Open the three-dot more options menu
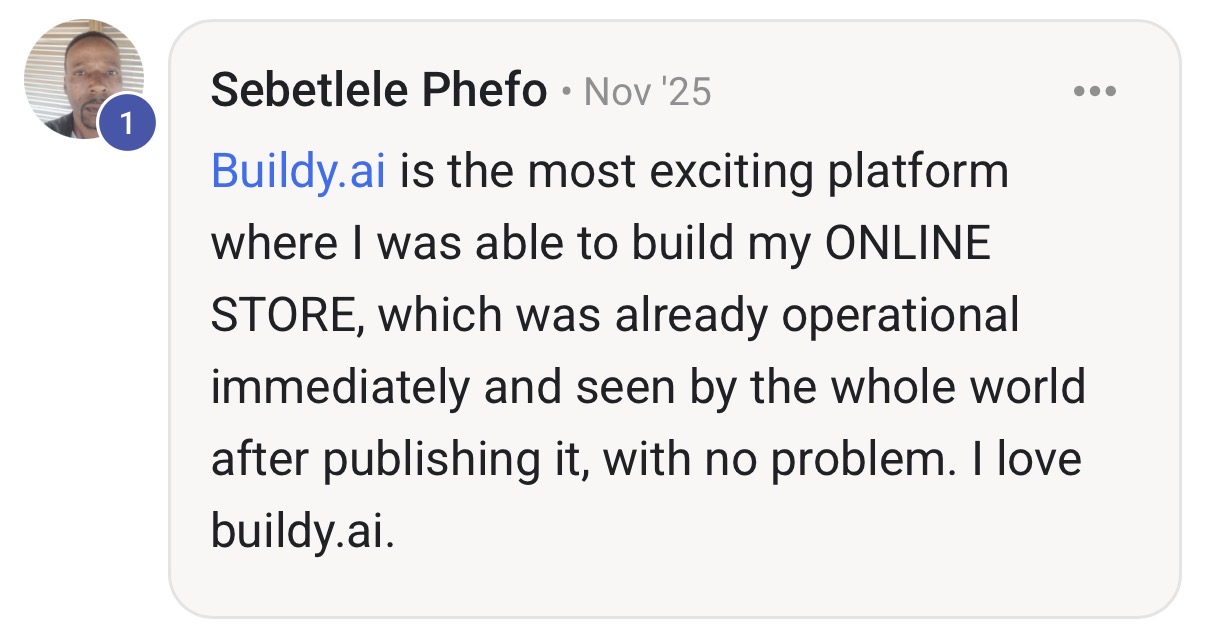1206x635 pixels. pyautogui.click(x=1094, y=92)
